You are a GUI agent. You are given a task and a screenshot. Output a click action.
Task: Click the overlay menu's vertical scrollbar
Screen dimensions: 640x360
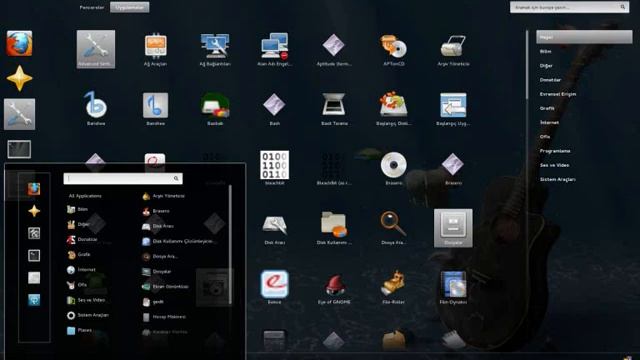(230, 245)
